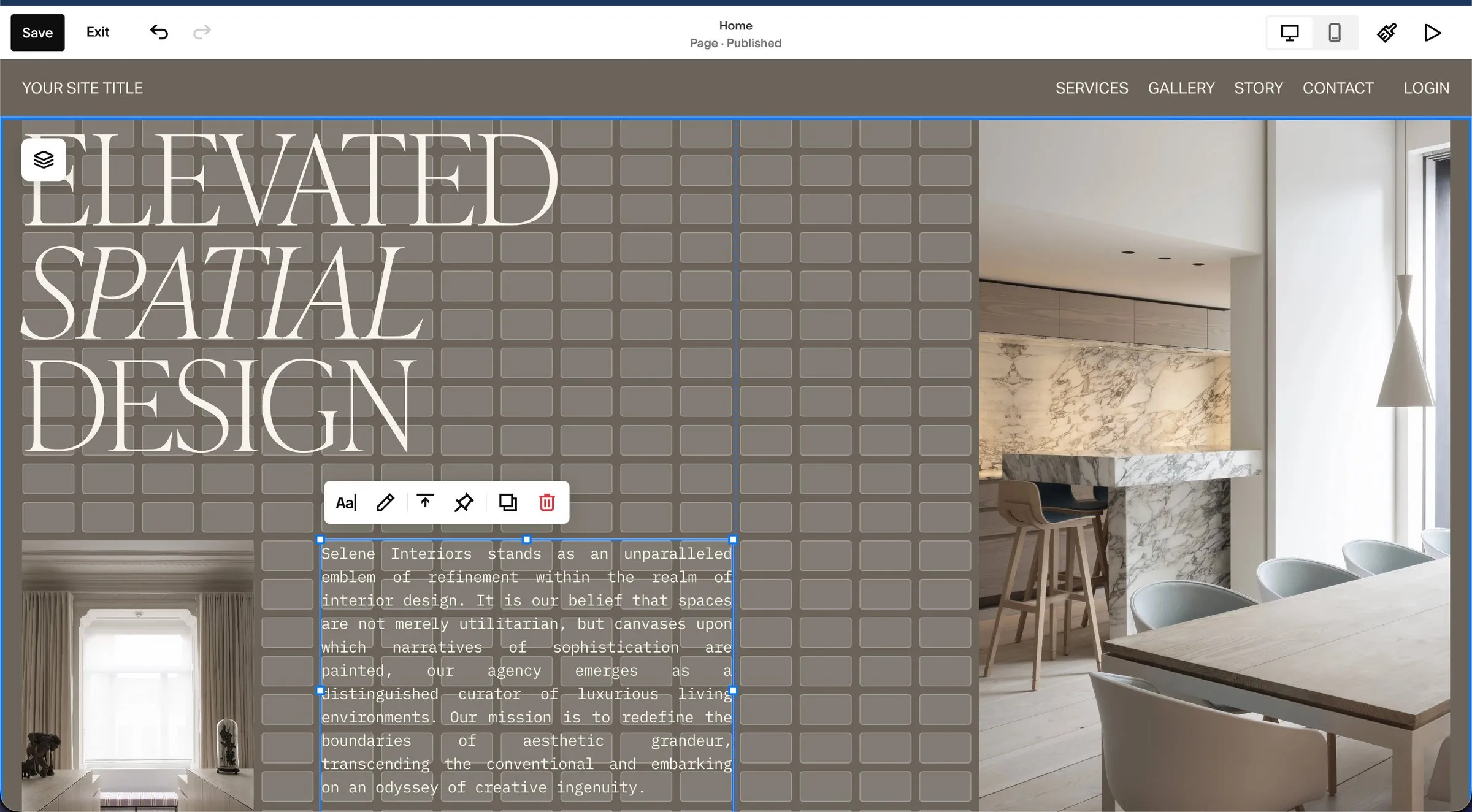Click YOUR SITE TITLE
The width and height of the screenshot is (1472, 812).
(x=82, y=88)
